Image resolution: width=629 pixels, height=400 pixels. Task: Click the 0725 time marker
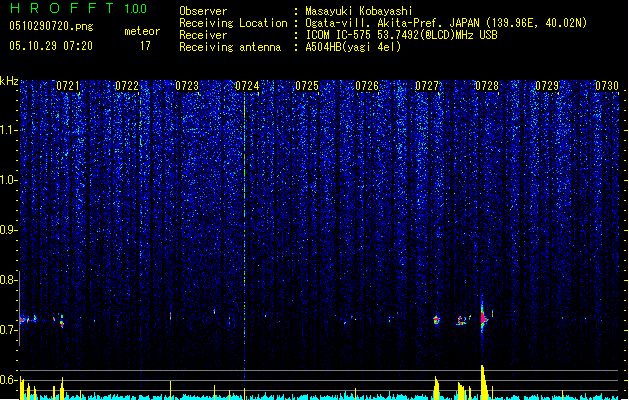(x=307, y=86)
